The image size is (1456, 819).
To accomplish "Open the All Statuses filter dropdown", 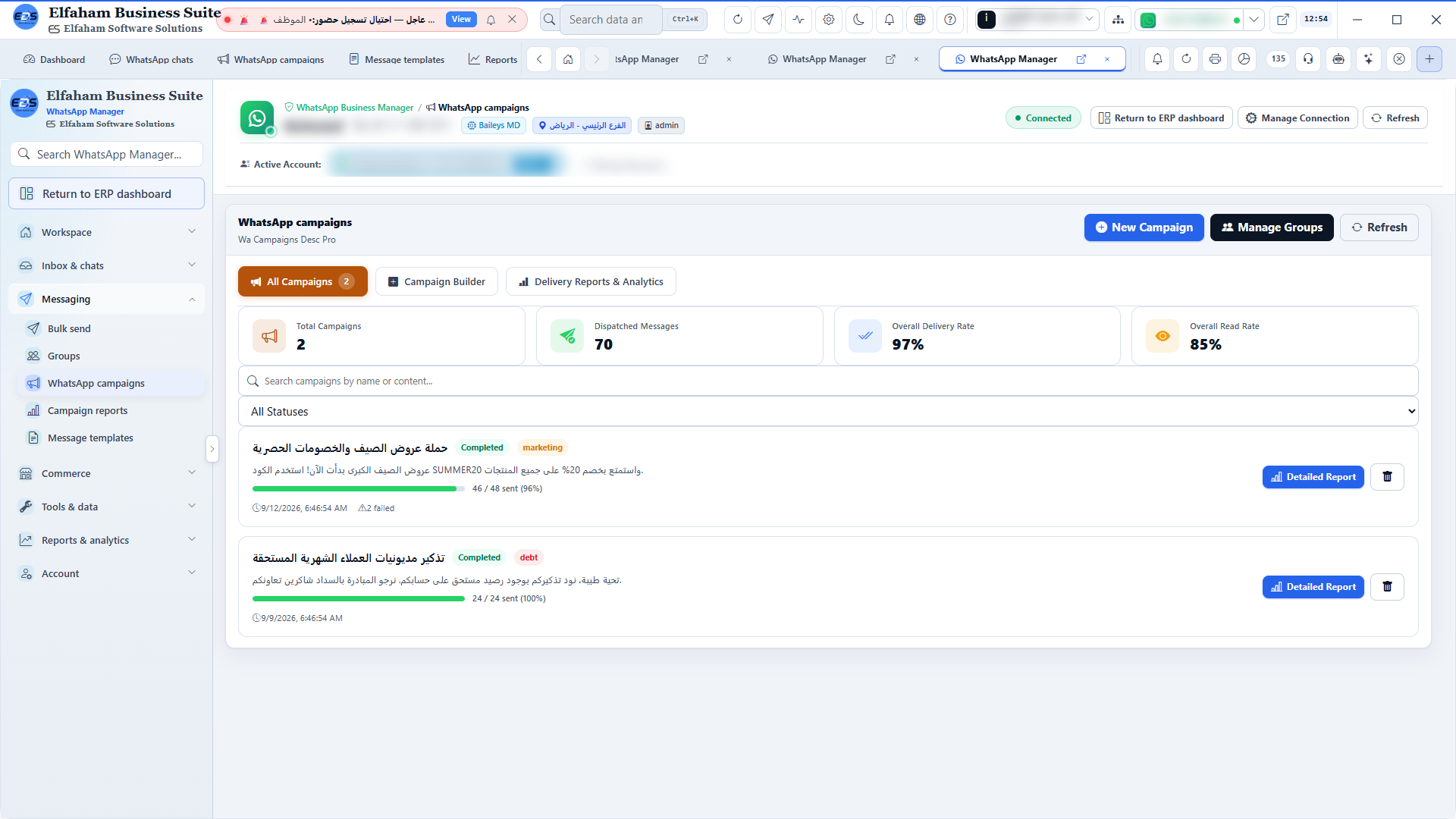I will pos(828,411).
